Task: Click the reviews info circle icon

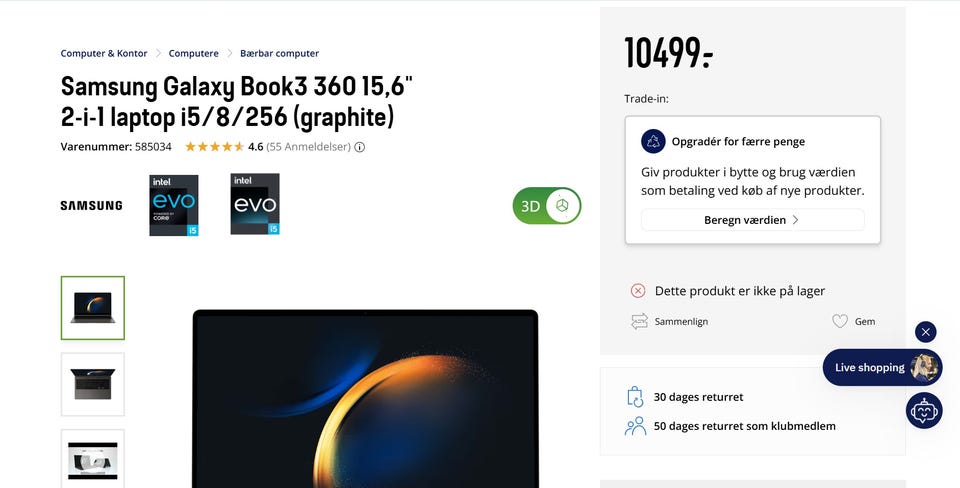Action: pos(360,147)
